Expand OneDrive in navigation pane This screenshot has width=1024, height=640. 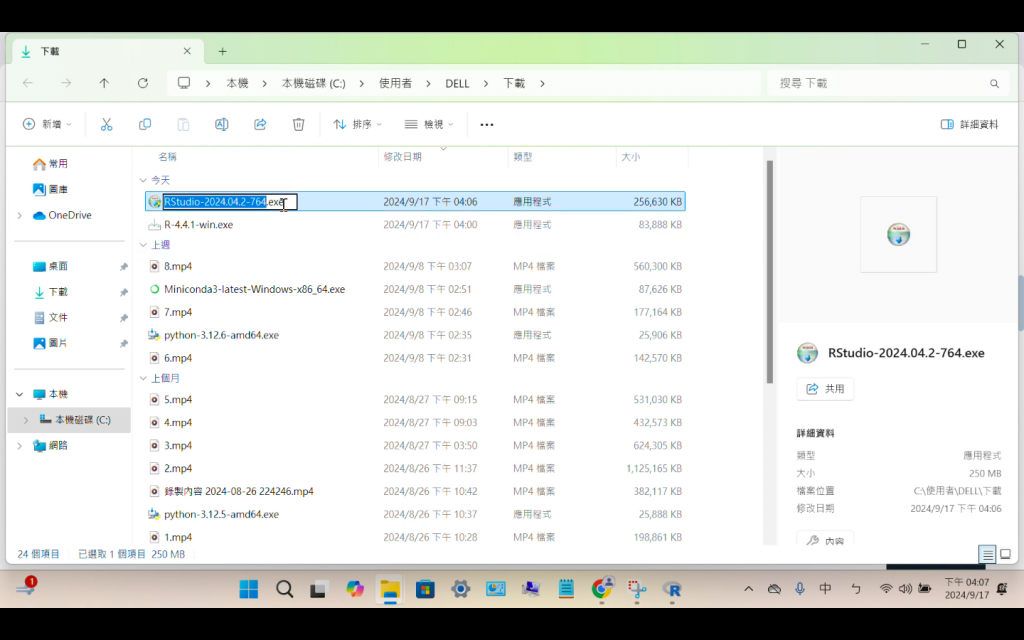(19, 215)
